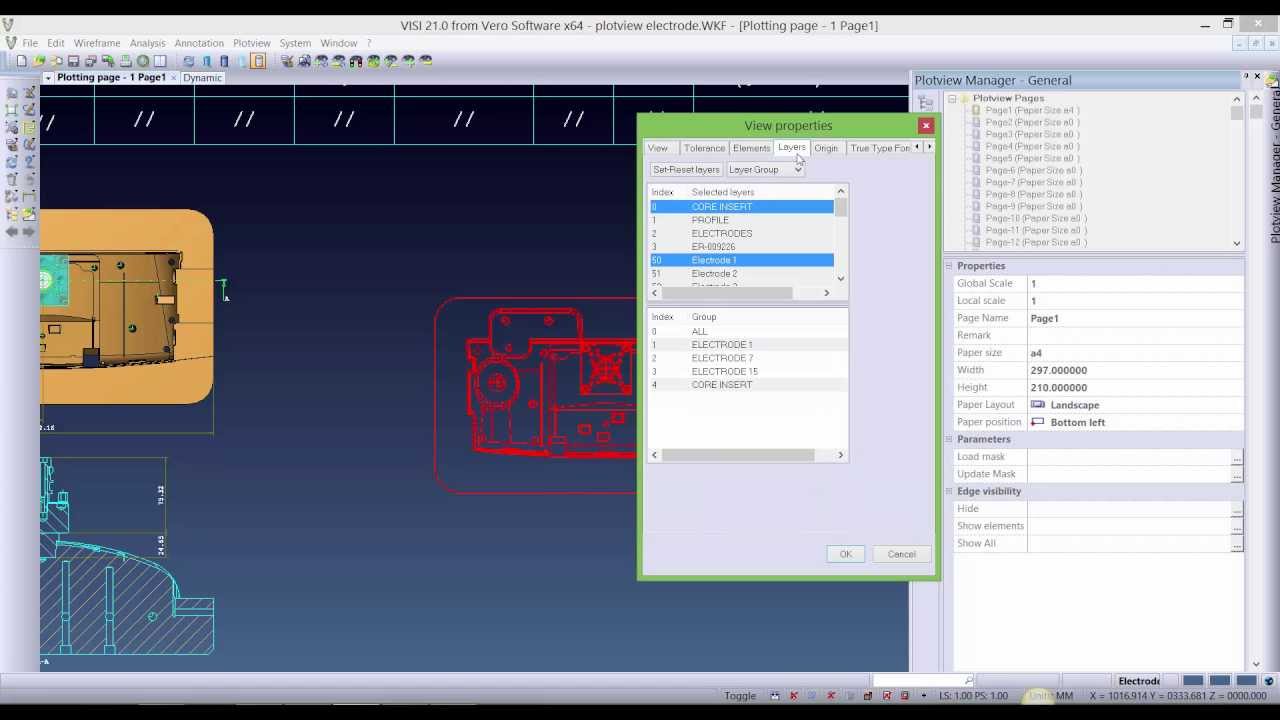
Task: Select the PROFILE layer row
Action: tap(741, 220)
